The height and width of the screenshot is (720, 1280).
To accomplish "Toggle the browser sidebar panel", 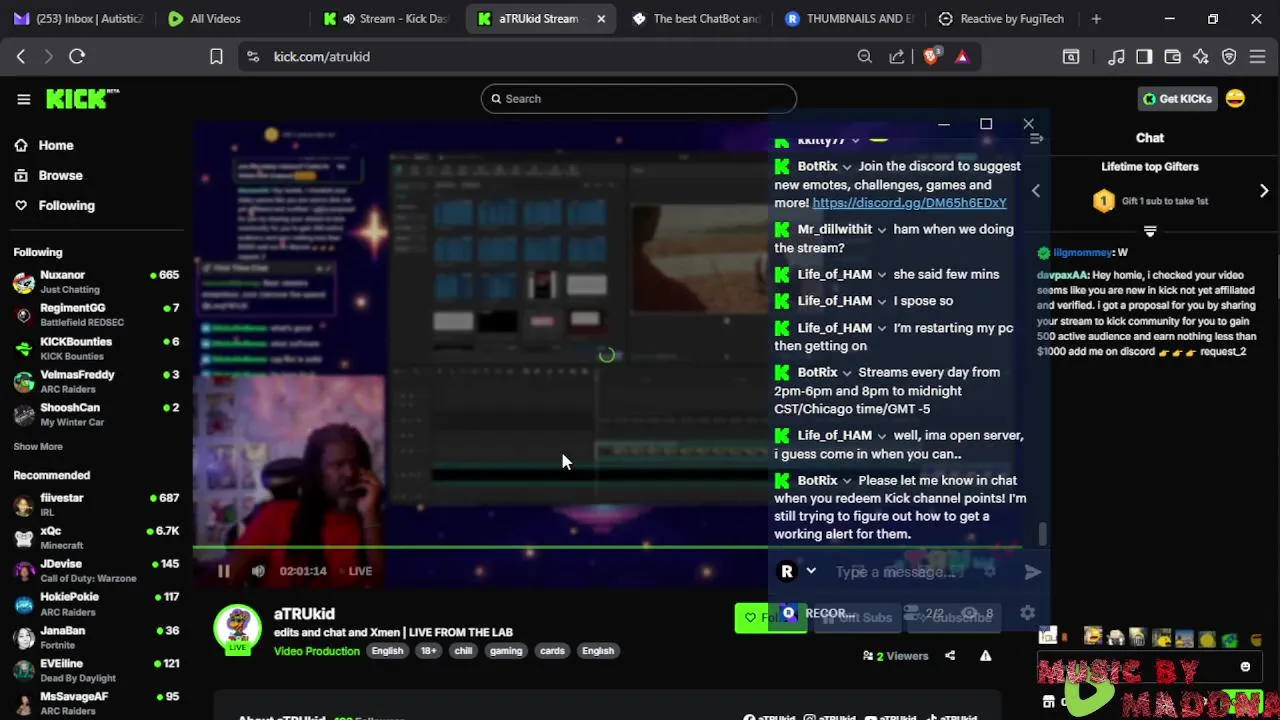I will pos(1144,57).
